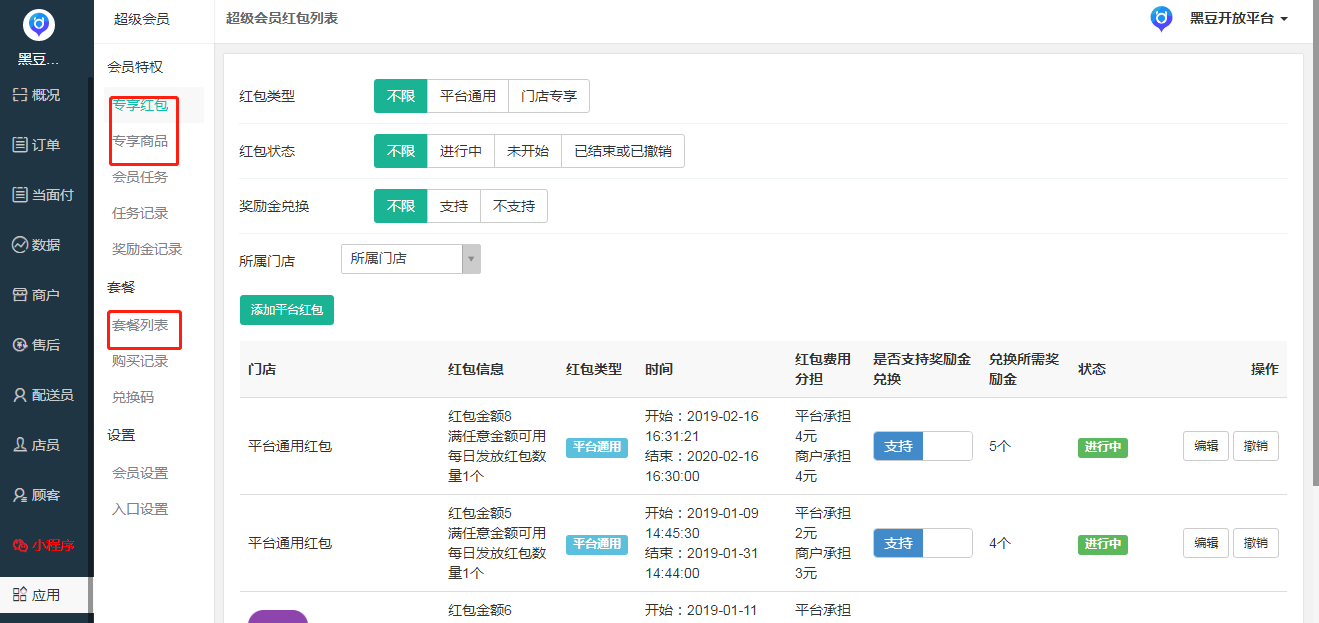Set 红包类型 filter to 平台通用
The height and width of the screenshot is (623, 1319).
point(468,96)
